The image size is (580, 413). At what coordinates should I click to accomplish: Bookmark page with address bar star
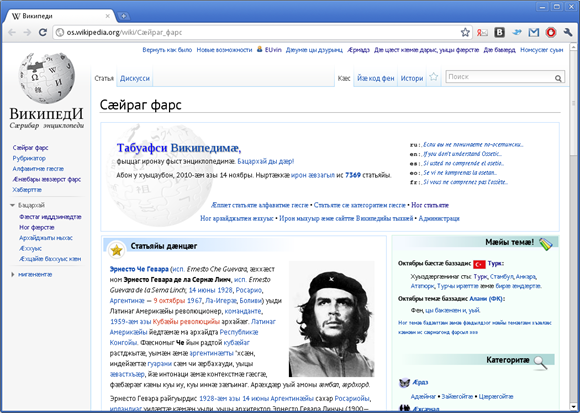coord(465,33)
